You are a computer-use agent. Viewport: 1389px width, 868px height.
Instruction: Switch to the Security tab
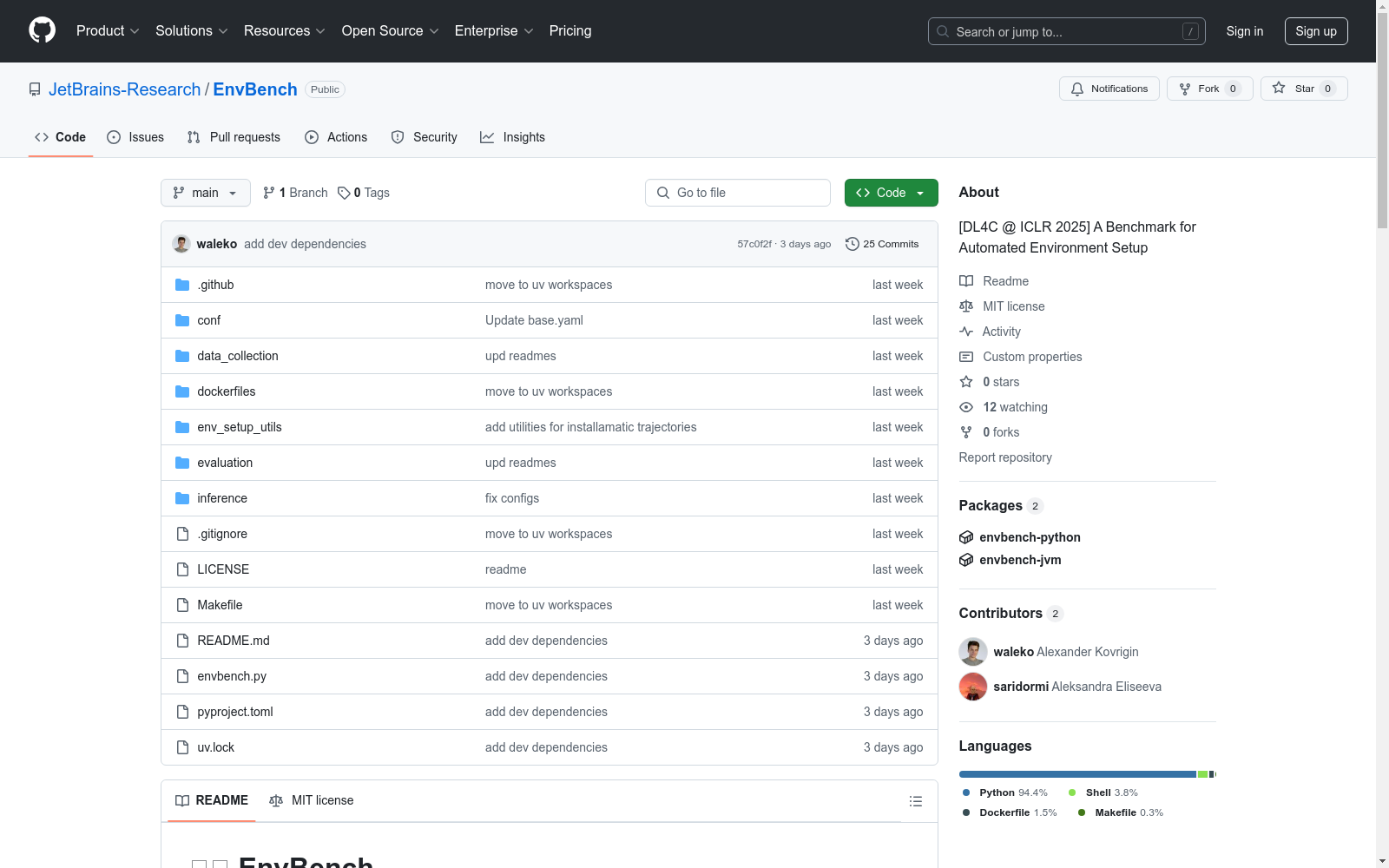click(424, 137)
